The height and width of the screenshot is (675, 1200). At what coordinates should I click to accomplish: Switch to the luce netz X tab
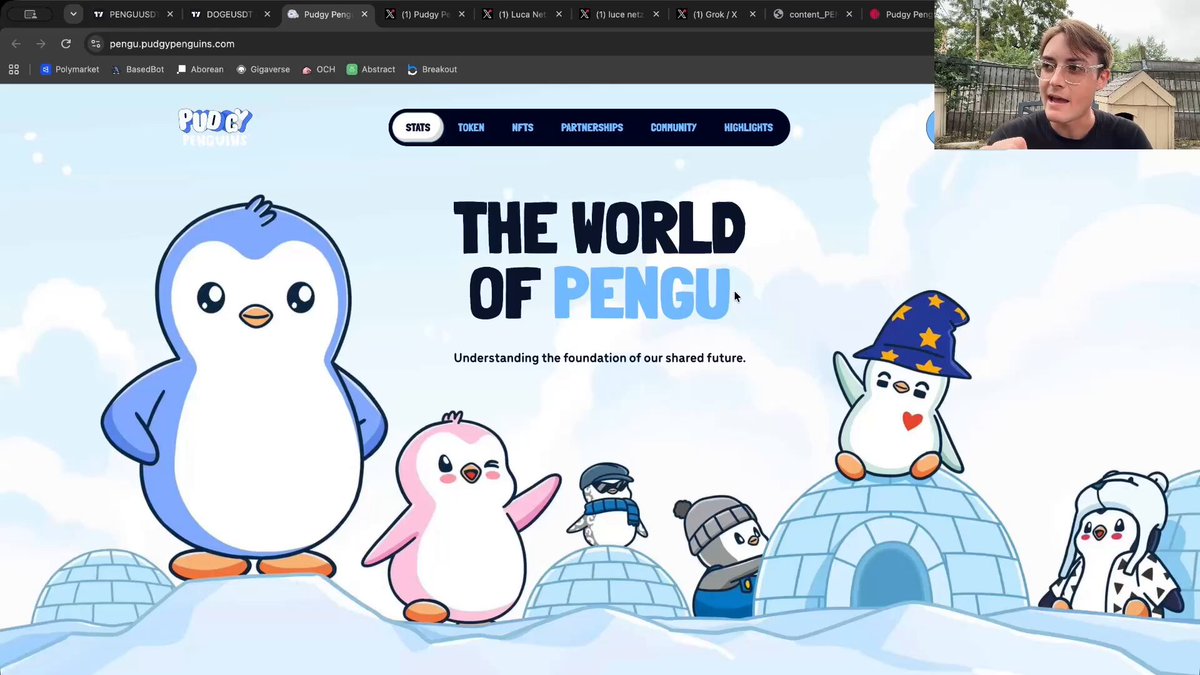tap(619, 14)
